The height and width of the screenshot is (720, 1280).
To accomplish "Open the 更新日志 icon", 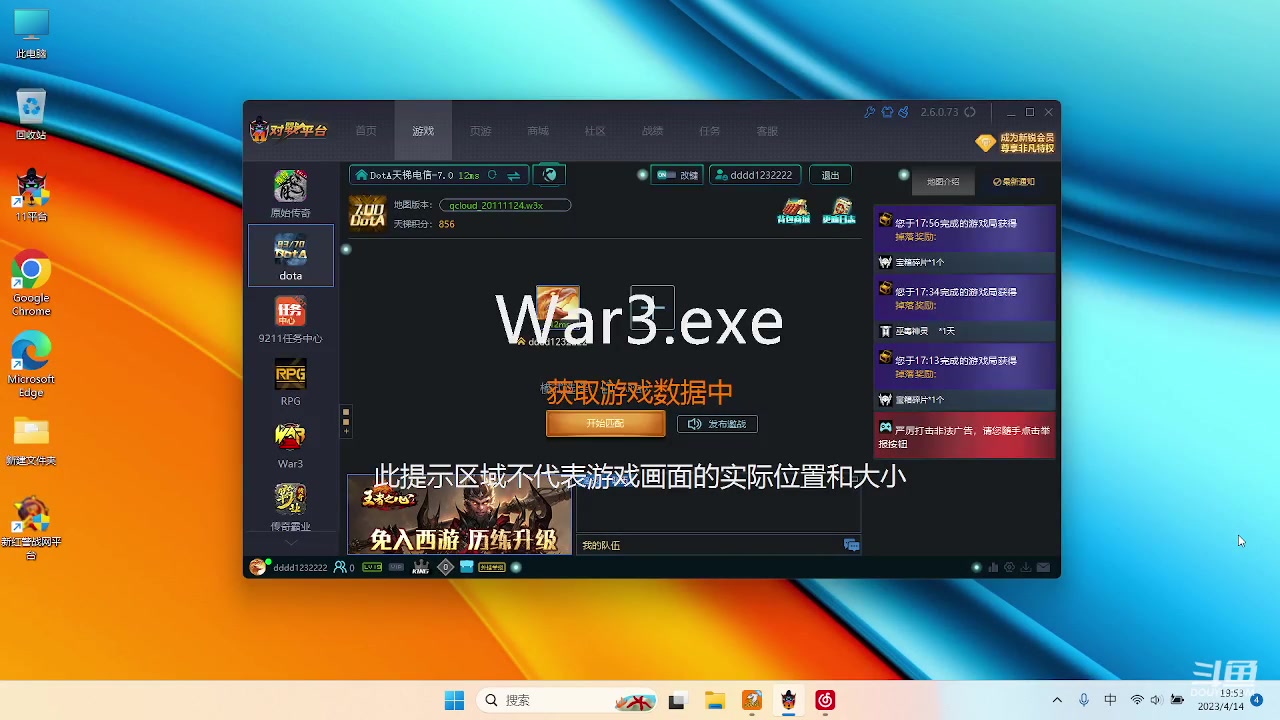I will (x=839, y=210).
